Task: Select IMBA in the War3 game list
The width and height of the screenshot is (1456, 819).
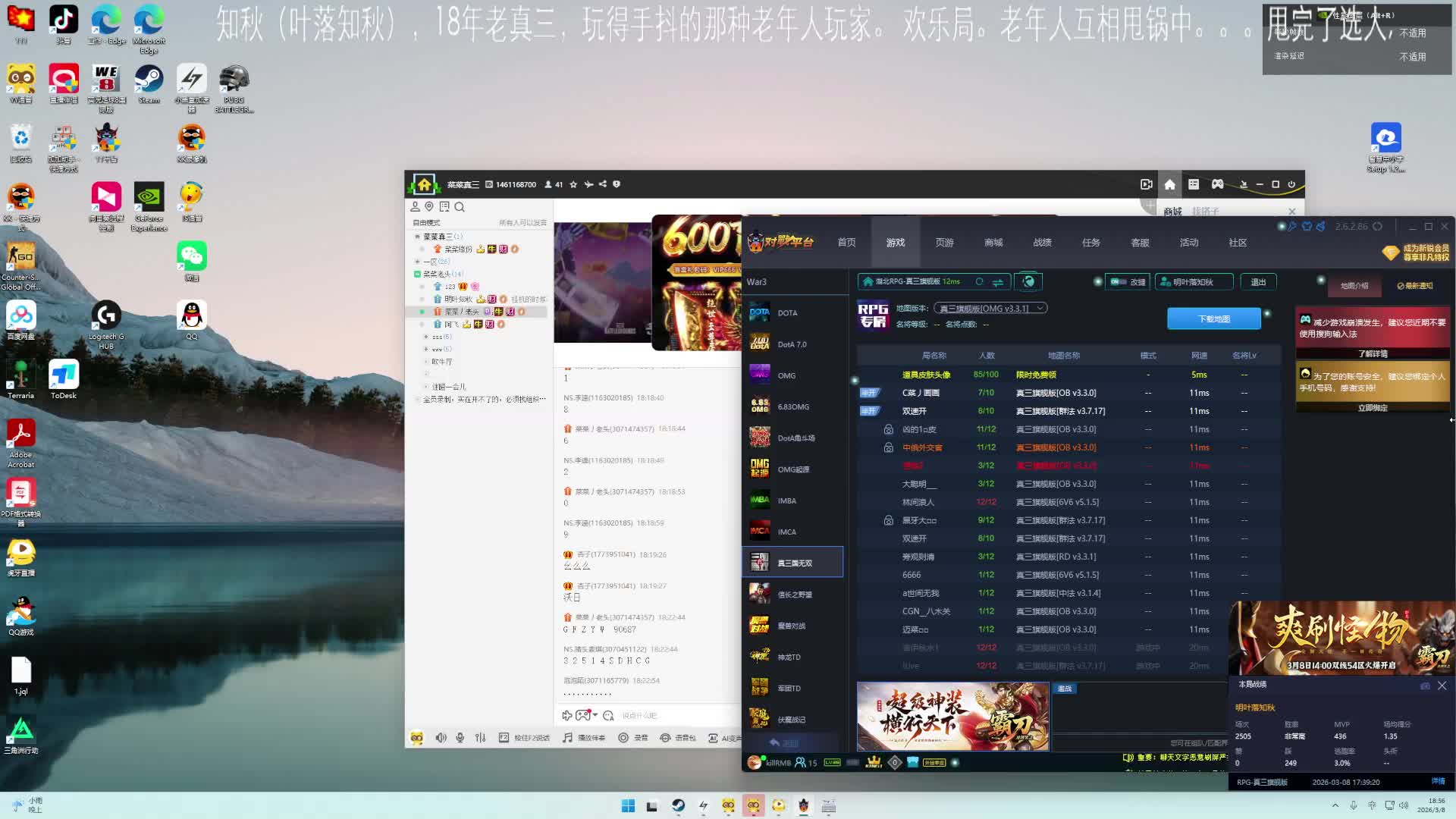Action: [x=786, y=500]
